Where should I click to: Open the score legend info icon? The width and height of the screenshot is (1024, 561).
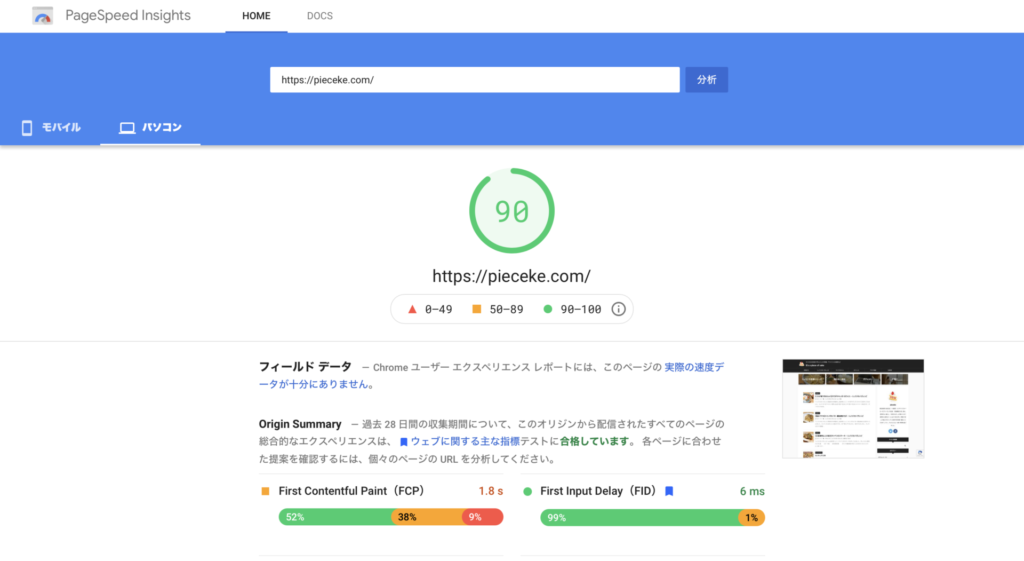point(618,309)
